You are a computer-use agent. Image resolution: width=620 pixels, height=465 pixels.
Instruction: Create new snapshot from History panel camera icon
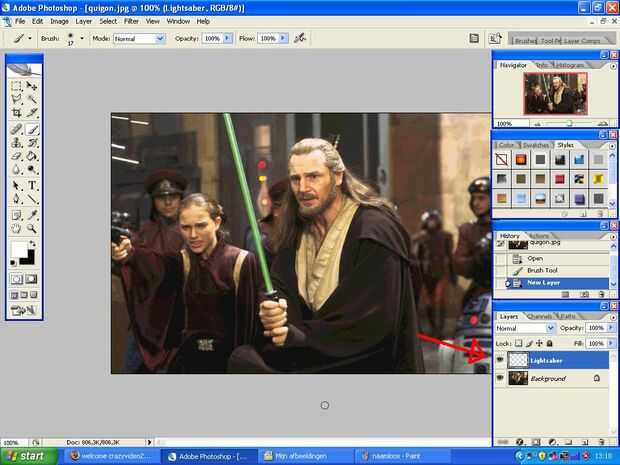(x=584, y=294)
